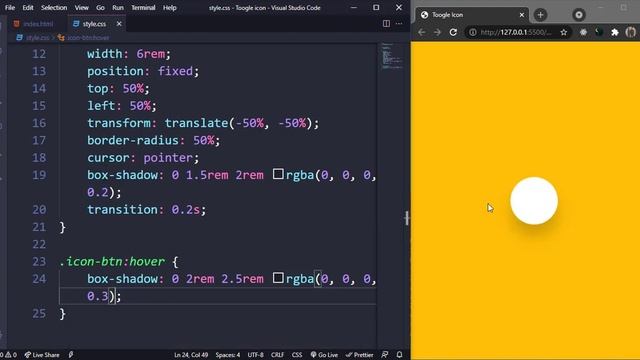Open notifications bell in status bar
The width and height of the screenshot is (640, 360).
(x=399, y=355)
